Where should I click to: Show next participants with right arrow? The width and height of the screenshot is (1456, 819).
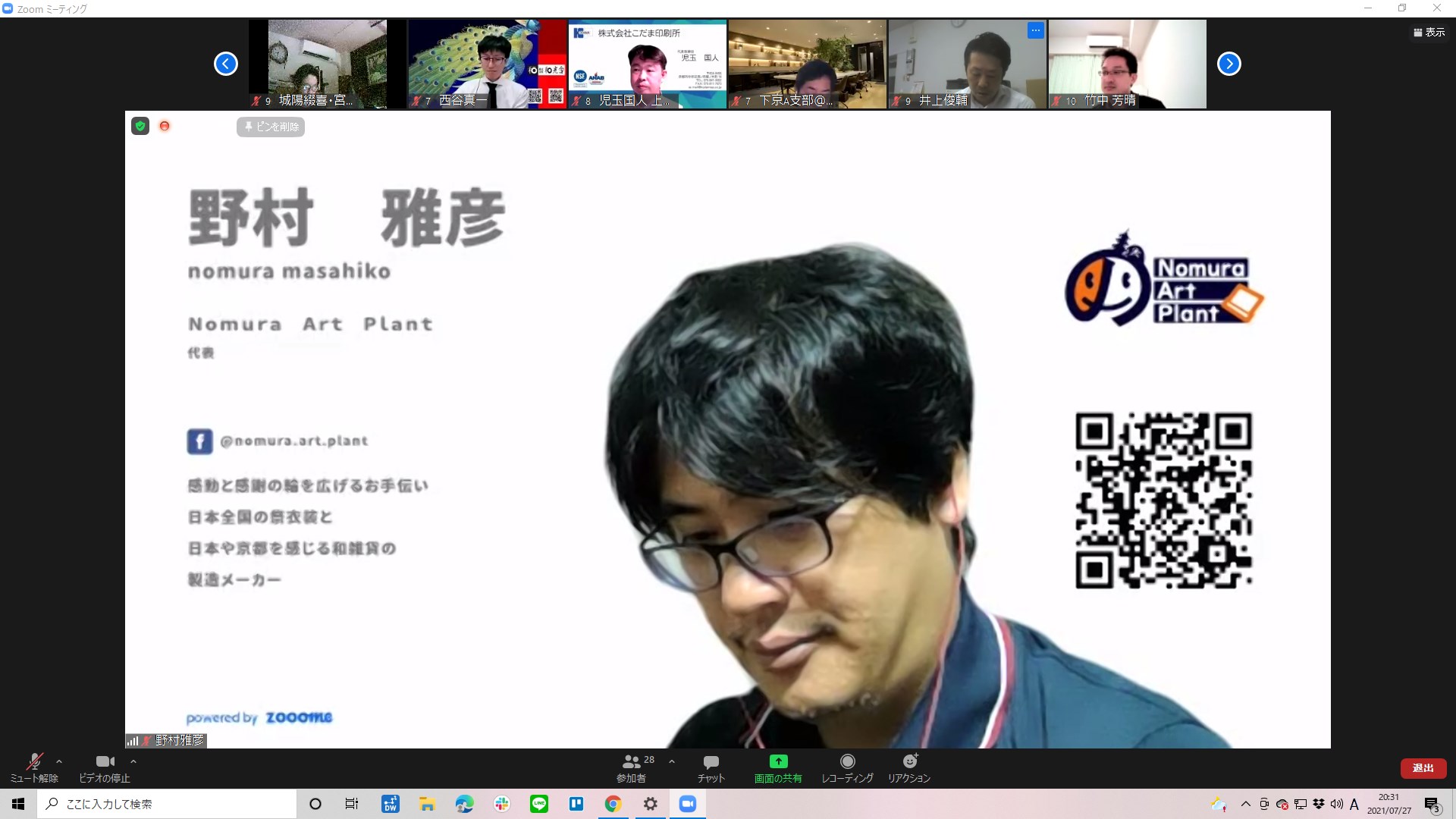(1229, 64)
